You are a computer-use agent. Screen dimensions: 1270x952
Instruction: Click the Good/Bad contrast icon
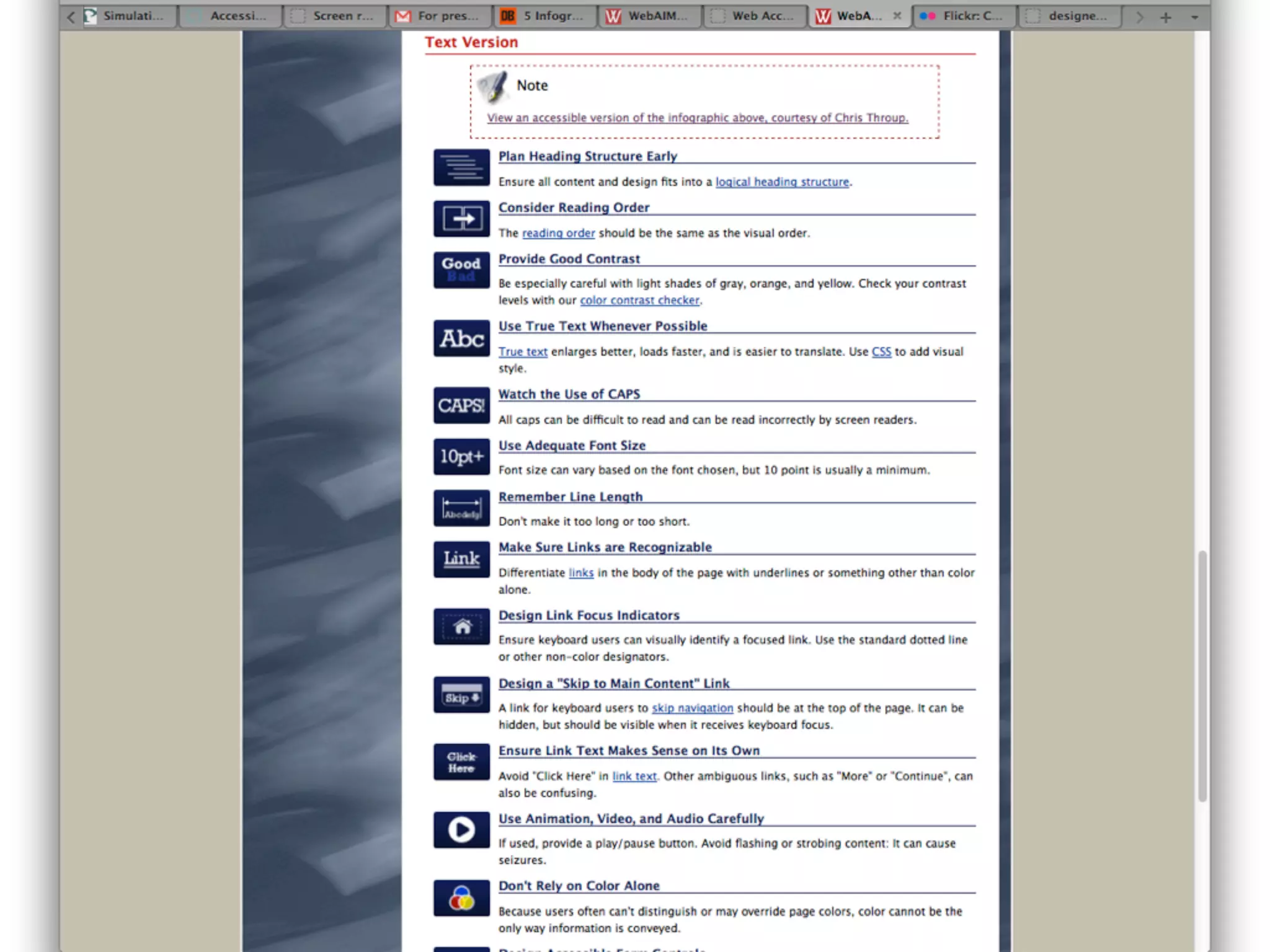(x=461, y=270)
